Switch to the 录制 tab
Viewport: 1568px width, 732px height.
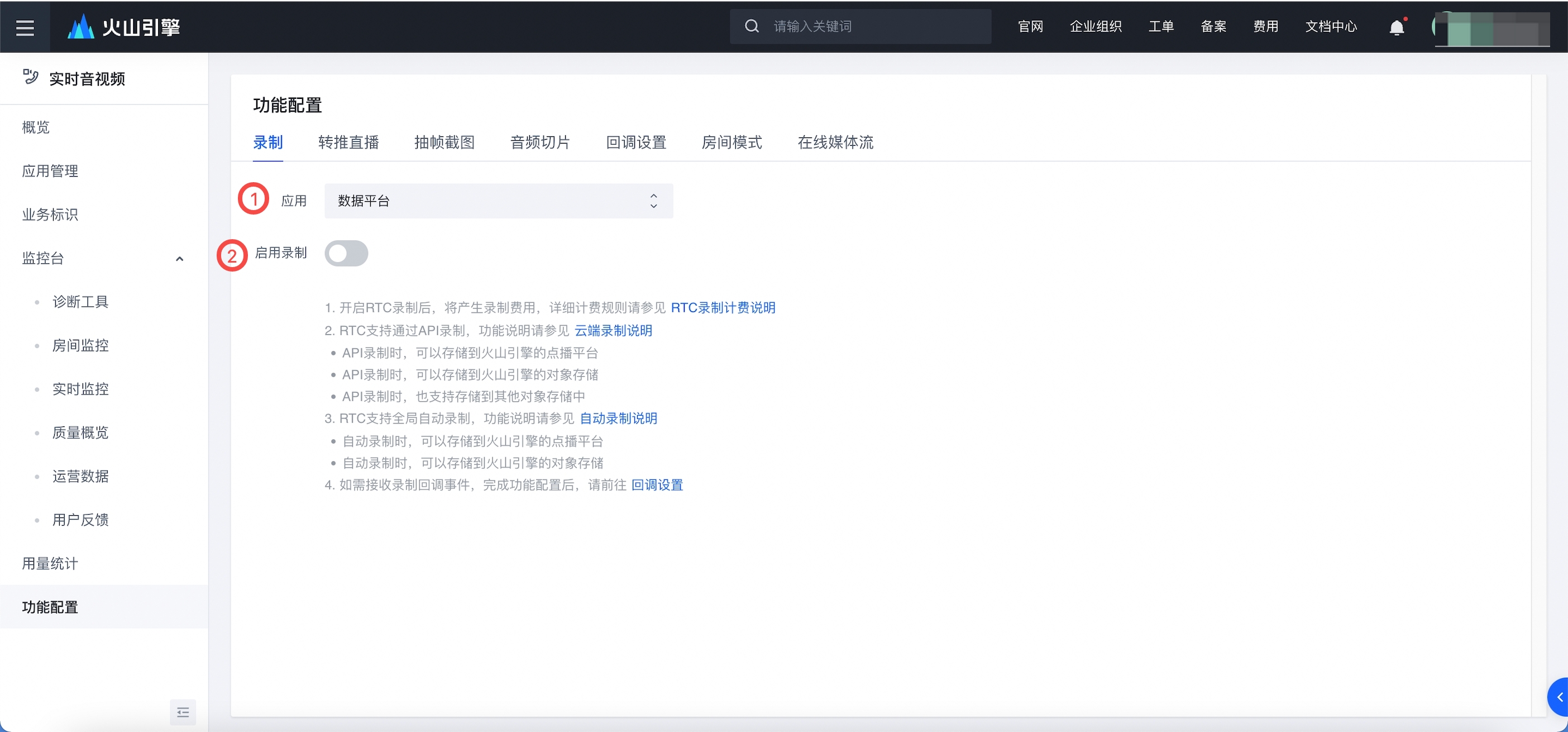coord(268,142)
